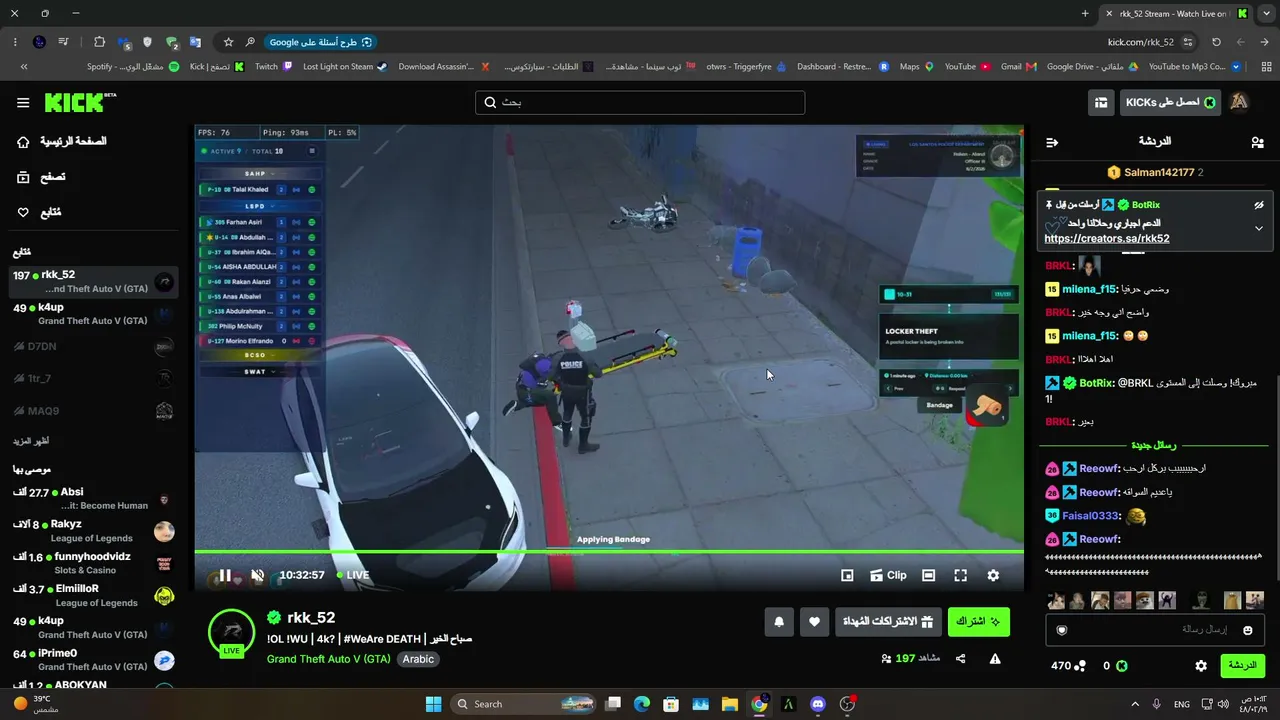
Task: Open k4up channel in followed list
Action: click(94, 314)
